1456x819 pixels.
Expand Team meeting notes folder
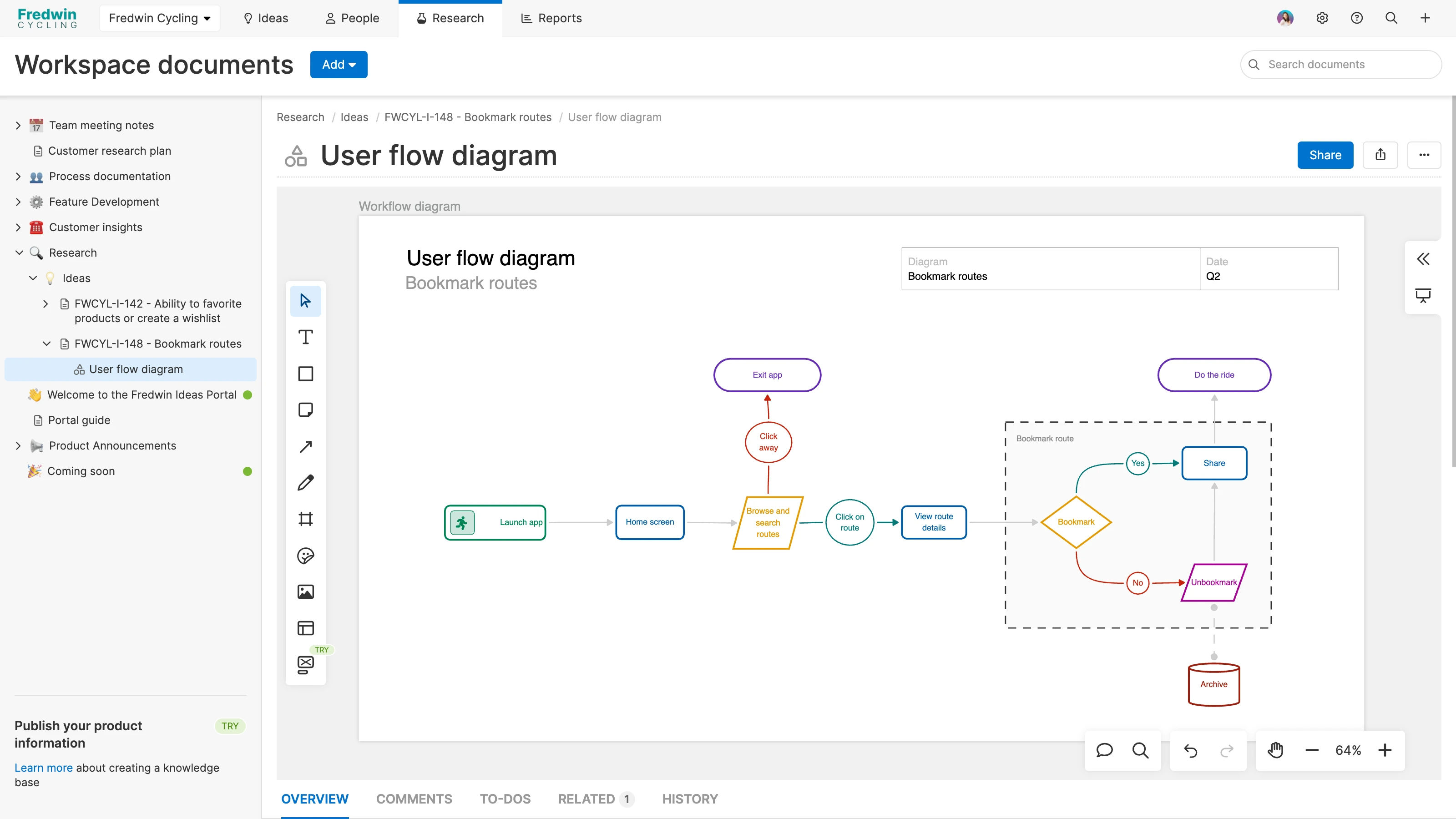[x=18, y=126]
